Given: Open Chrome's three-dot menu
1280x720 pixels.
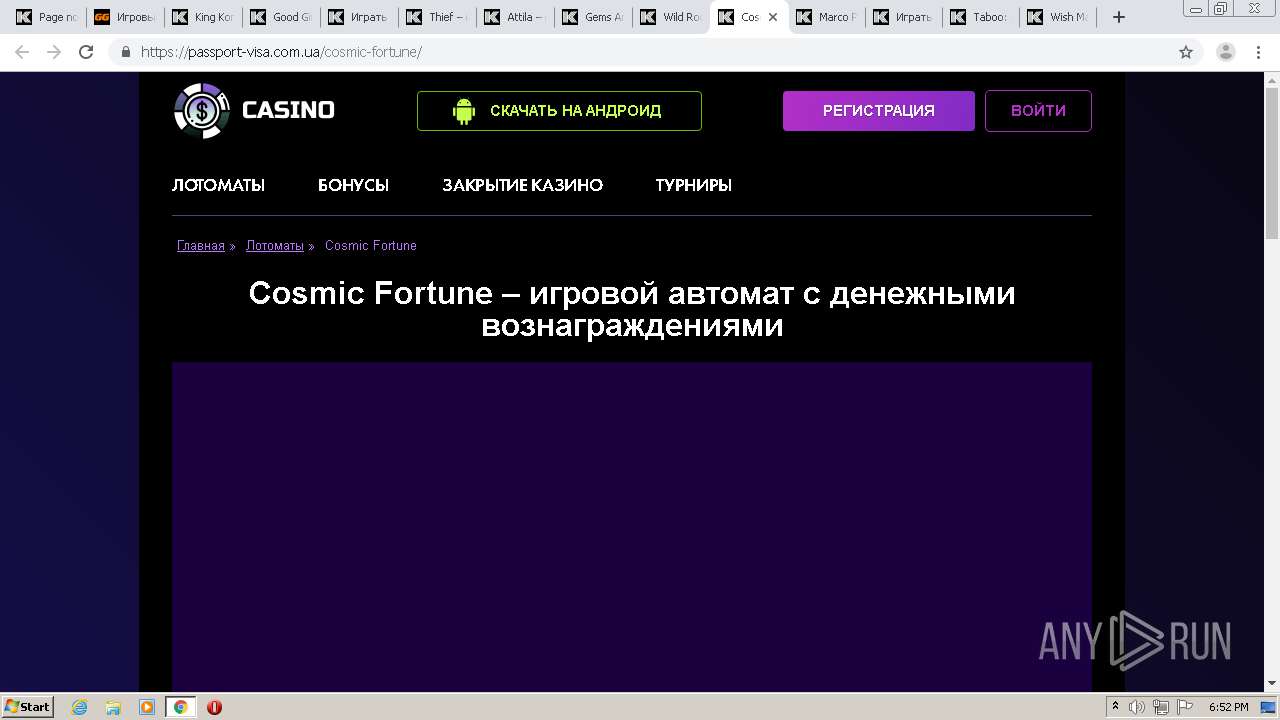Looking at the screenshot, I should point(1260,52).
